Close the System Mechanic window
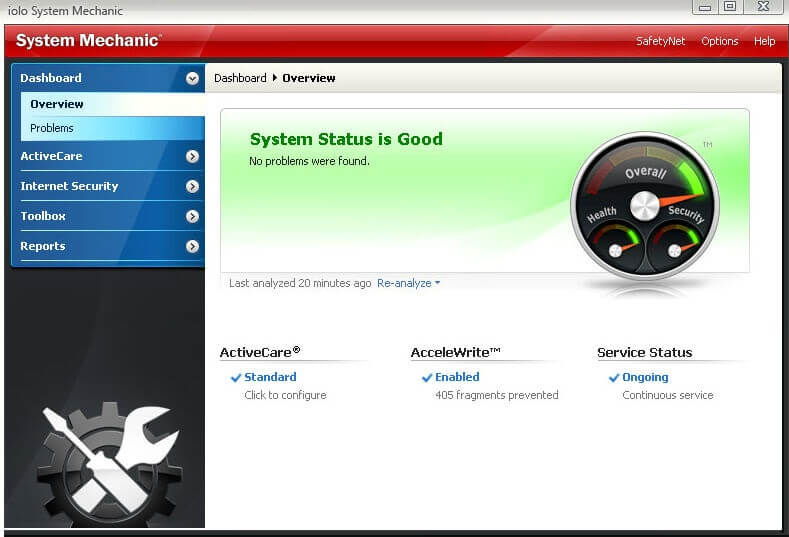This screenshot has width=789, height=537. [x=763, y=7]
